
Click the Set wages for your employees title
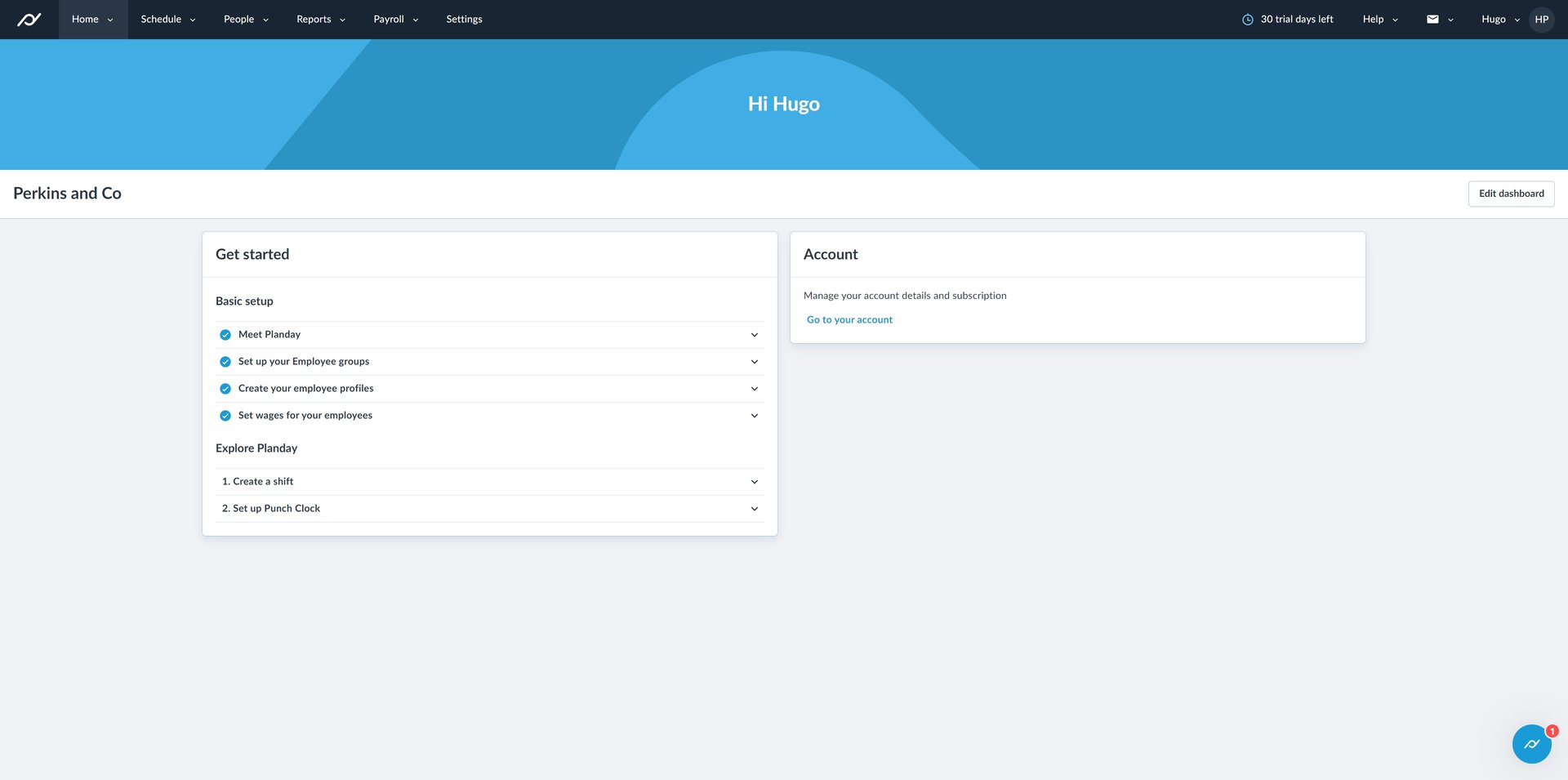tap(305, 416)
